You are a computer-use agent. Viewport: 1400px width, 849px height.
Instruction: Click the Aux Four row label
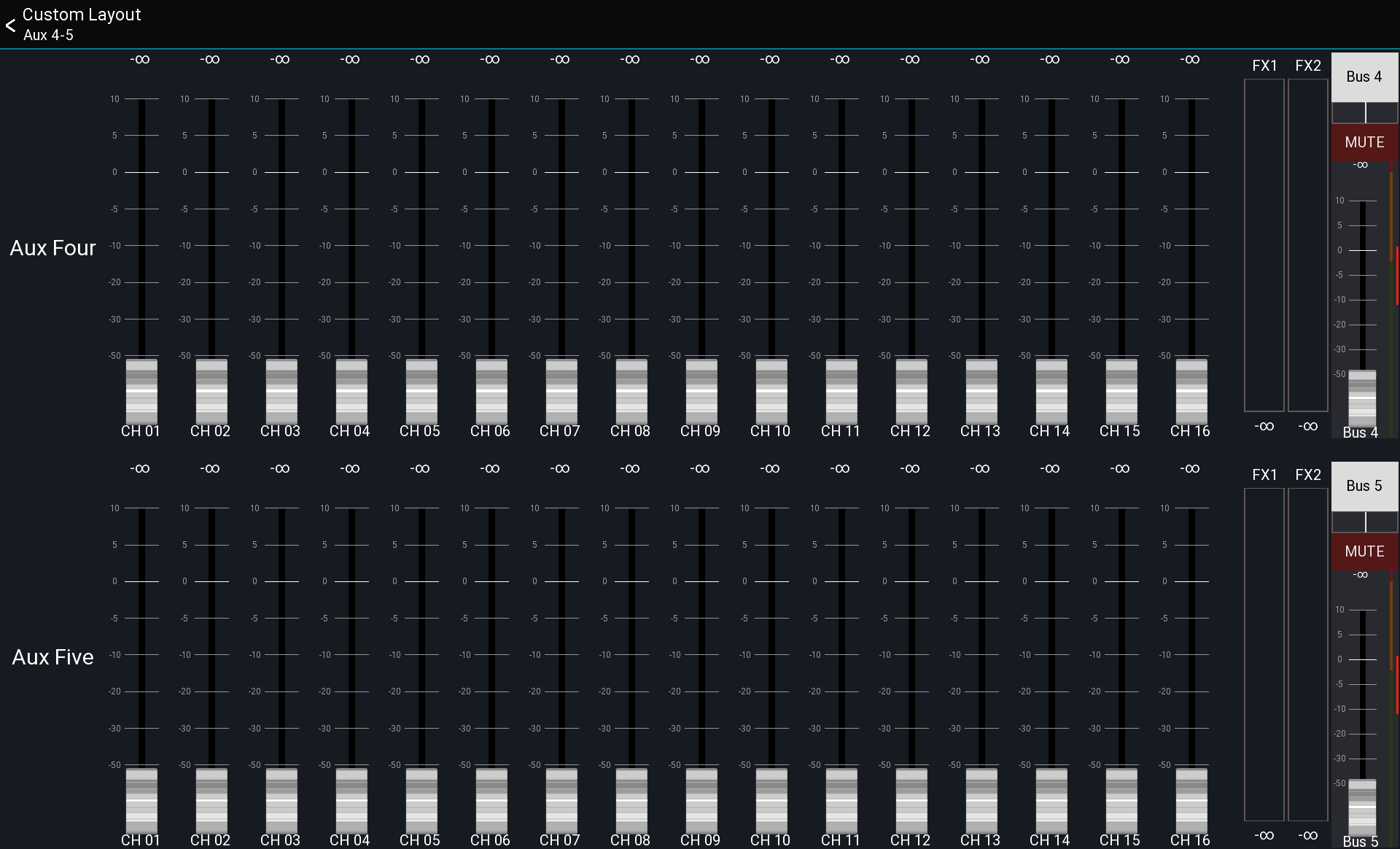[52, 248]
